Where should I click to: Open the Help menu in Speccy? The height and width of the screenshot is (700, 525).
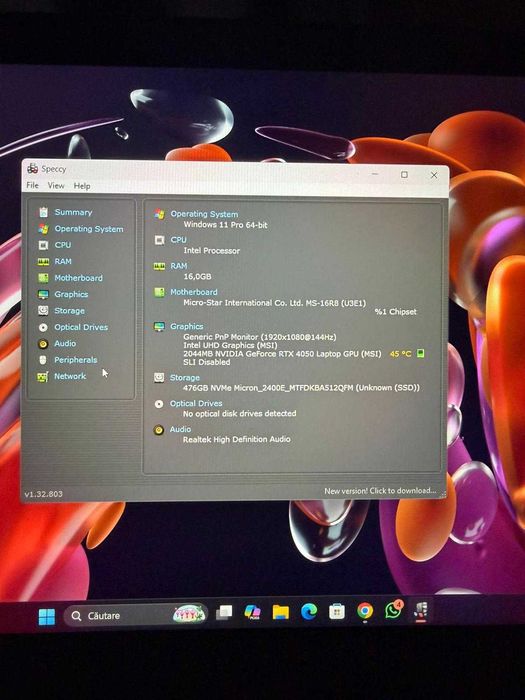pos(82,186)
